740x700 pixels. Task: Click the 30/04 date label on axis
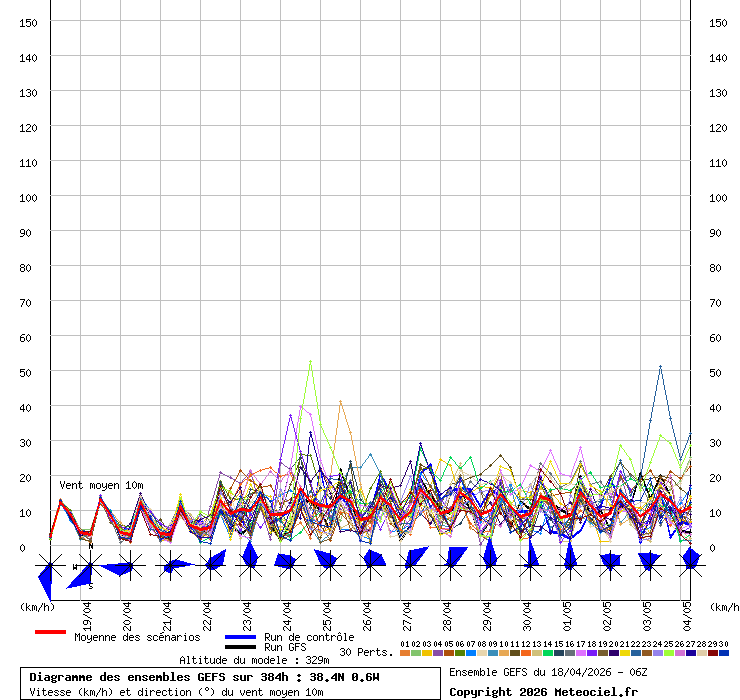click(x=528, y=611)
